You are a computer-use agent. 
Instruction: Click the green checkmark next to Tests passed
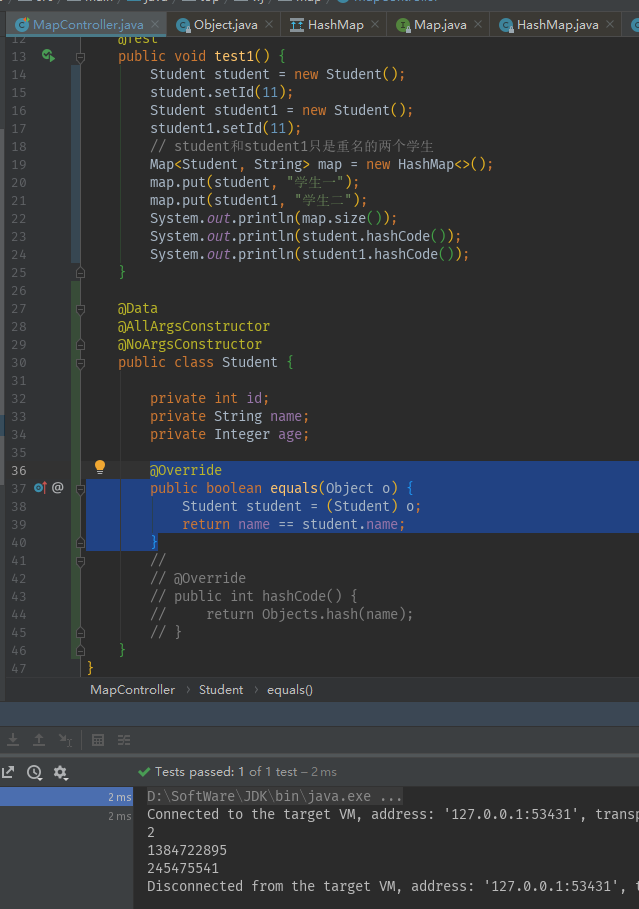[144, 772]
